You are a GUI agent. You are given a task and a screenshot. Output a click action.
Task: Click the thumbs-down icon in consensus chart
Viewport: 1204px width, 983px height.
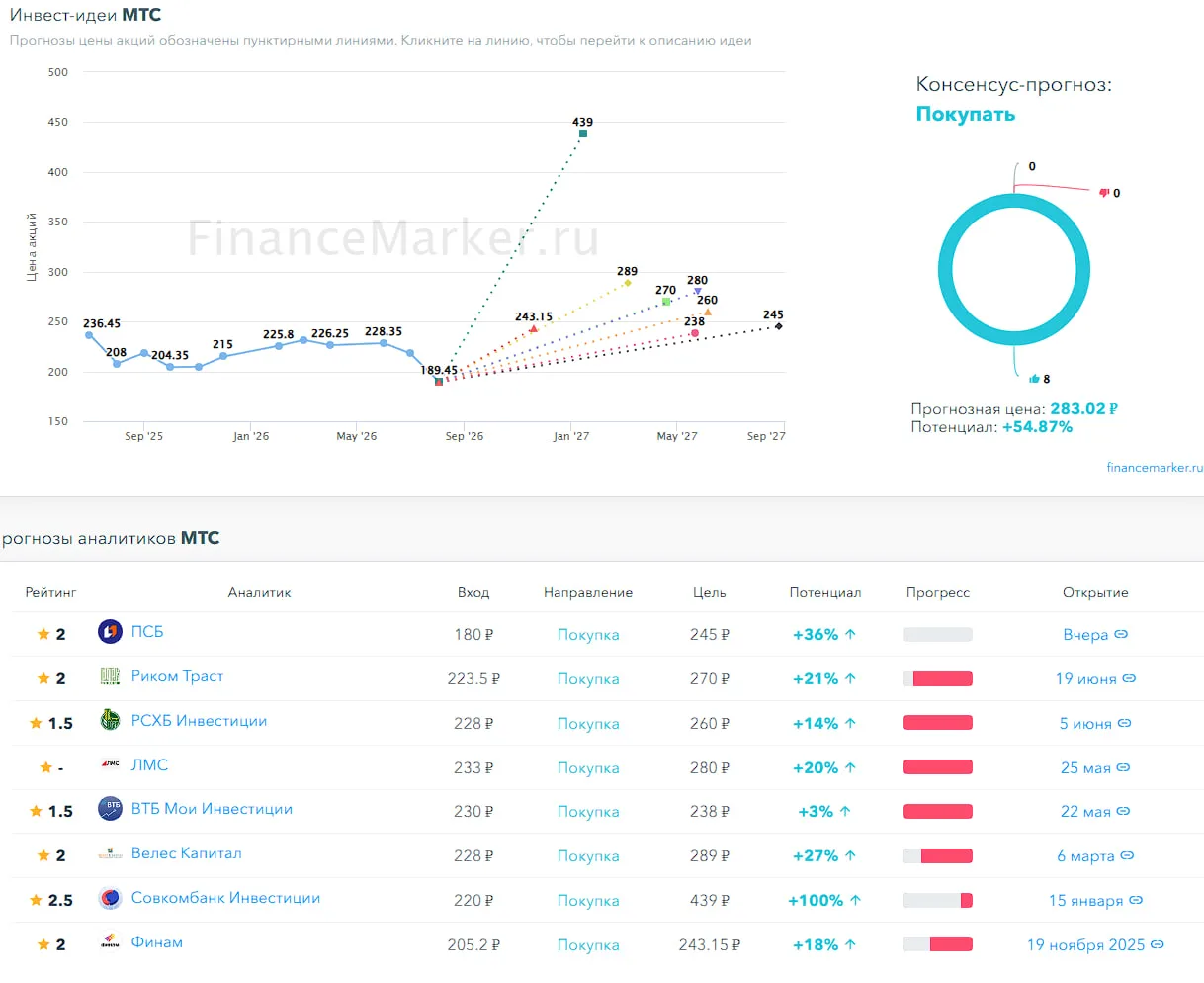point(1104,193)
